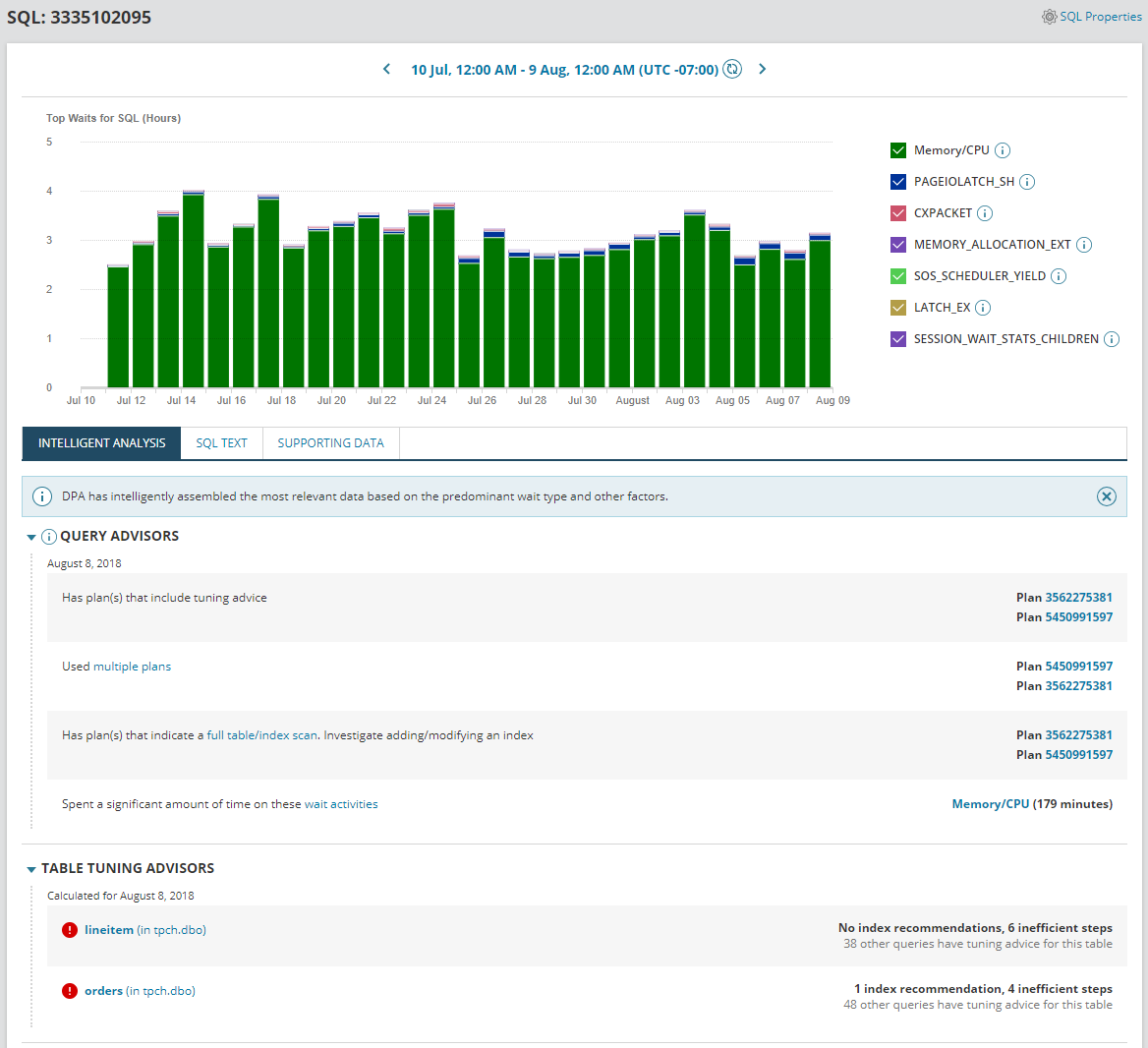Open Plan 5450991597 in tuning advice row

[1078, 617]
